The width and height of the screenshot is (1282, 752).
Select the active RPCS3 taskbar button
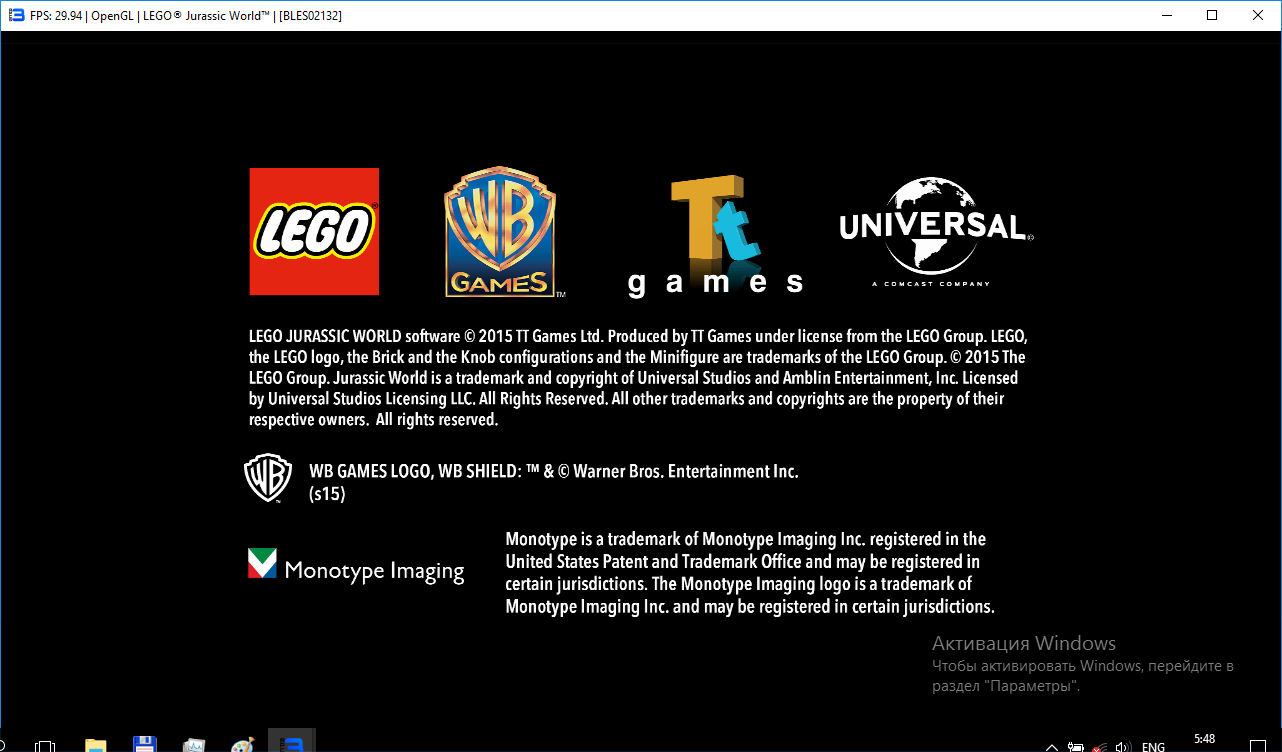pyautogui.click(x=292, y=741)
